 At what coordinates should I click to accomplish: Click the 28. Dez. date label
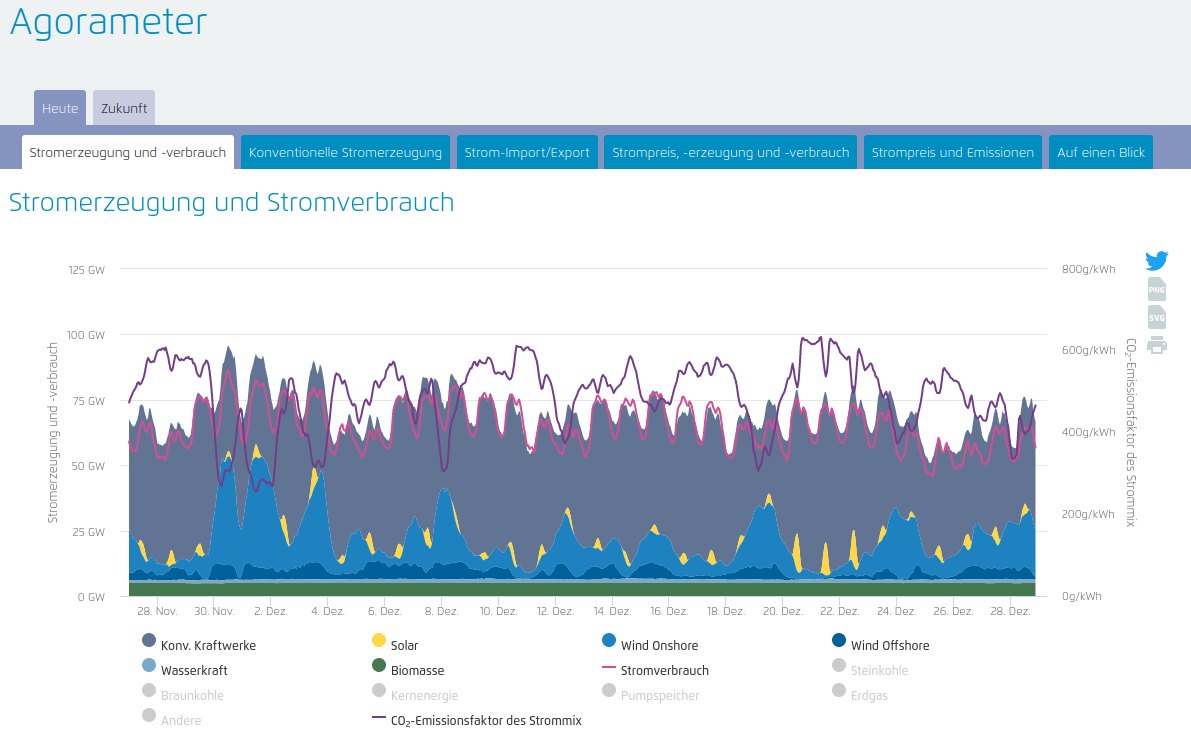click(1010, 610)
